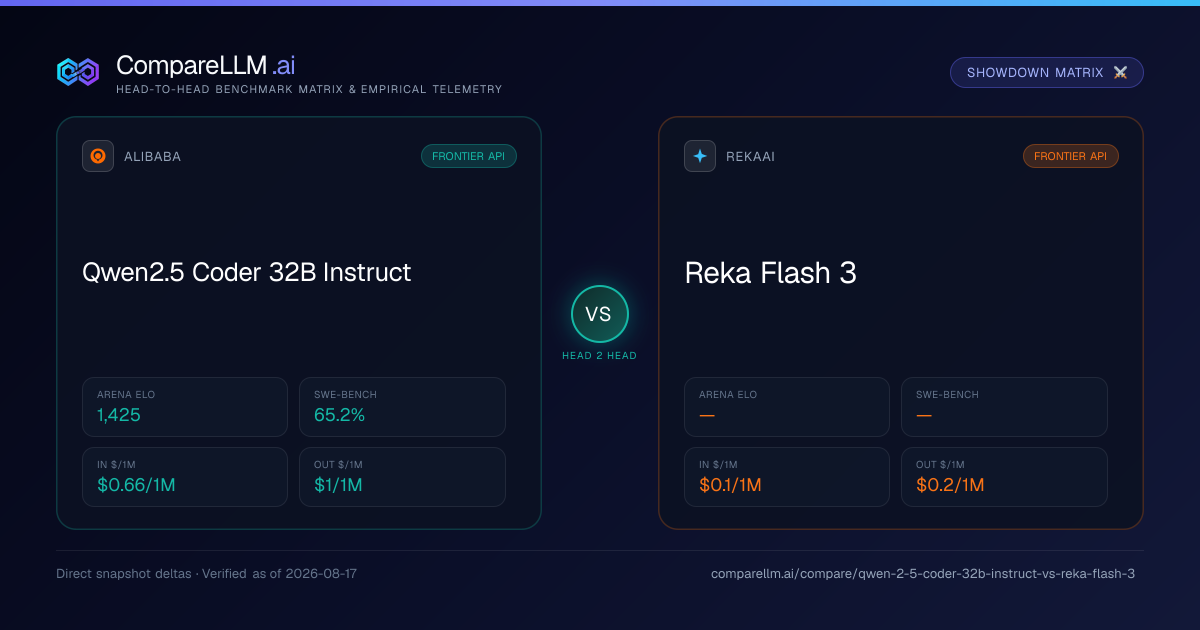Select Reka's output price $0.2/1M tile
This screenshot has width=1200, height=630.
[1004, 477]
